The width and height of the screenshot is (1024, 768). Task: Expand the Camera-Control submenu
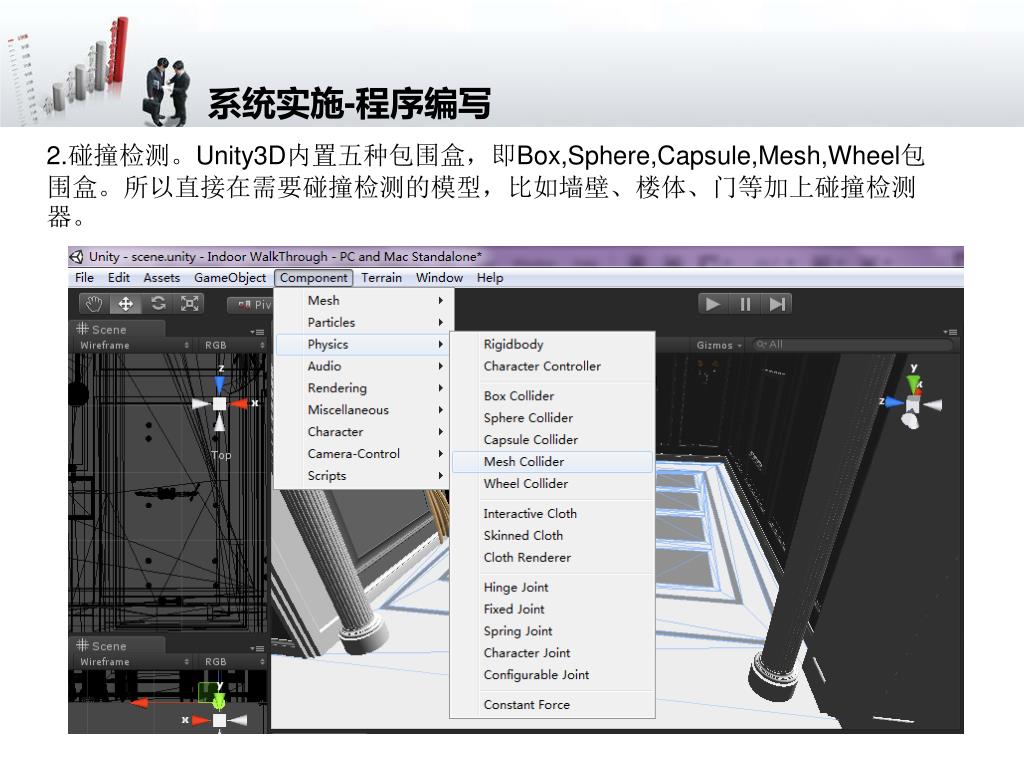363,454
